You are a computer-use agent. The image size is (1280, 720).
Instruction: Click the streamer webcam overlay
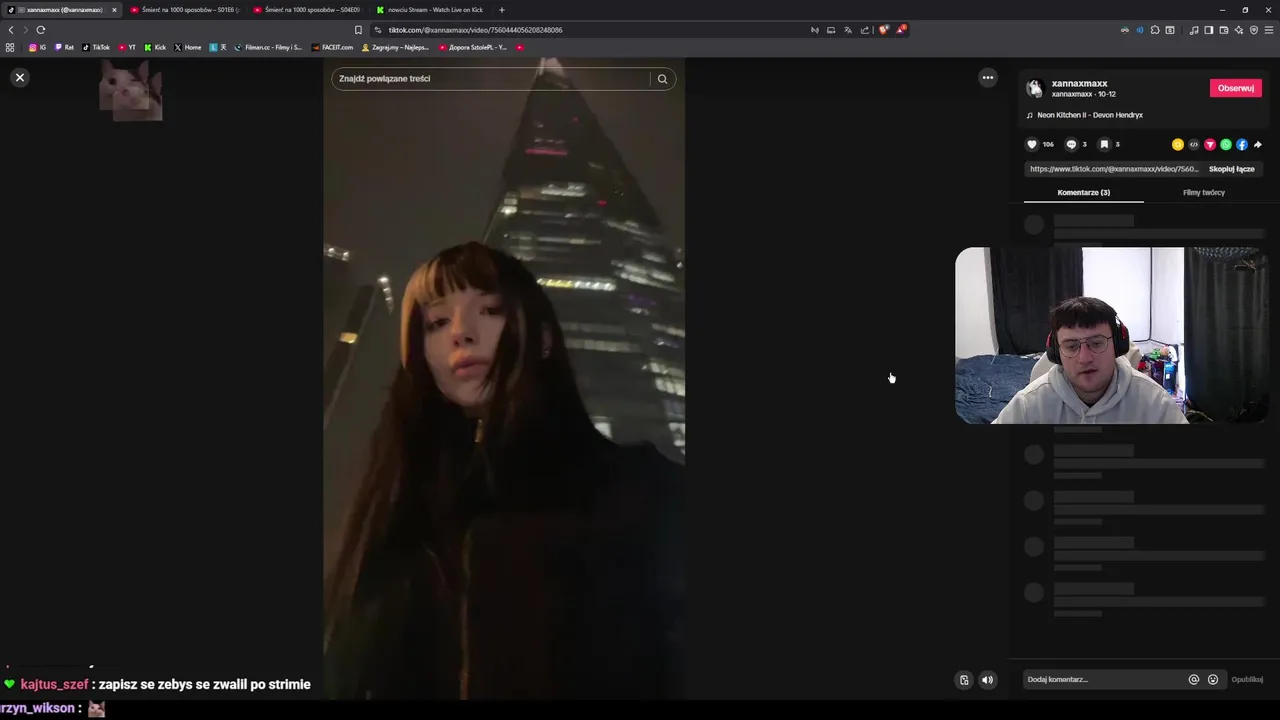pos(1111,336)
